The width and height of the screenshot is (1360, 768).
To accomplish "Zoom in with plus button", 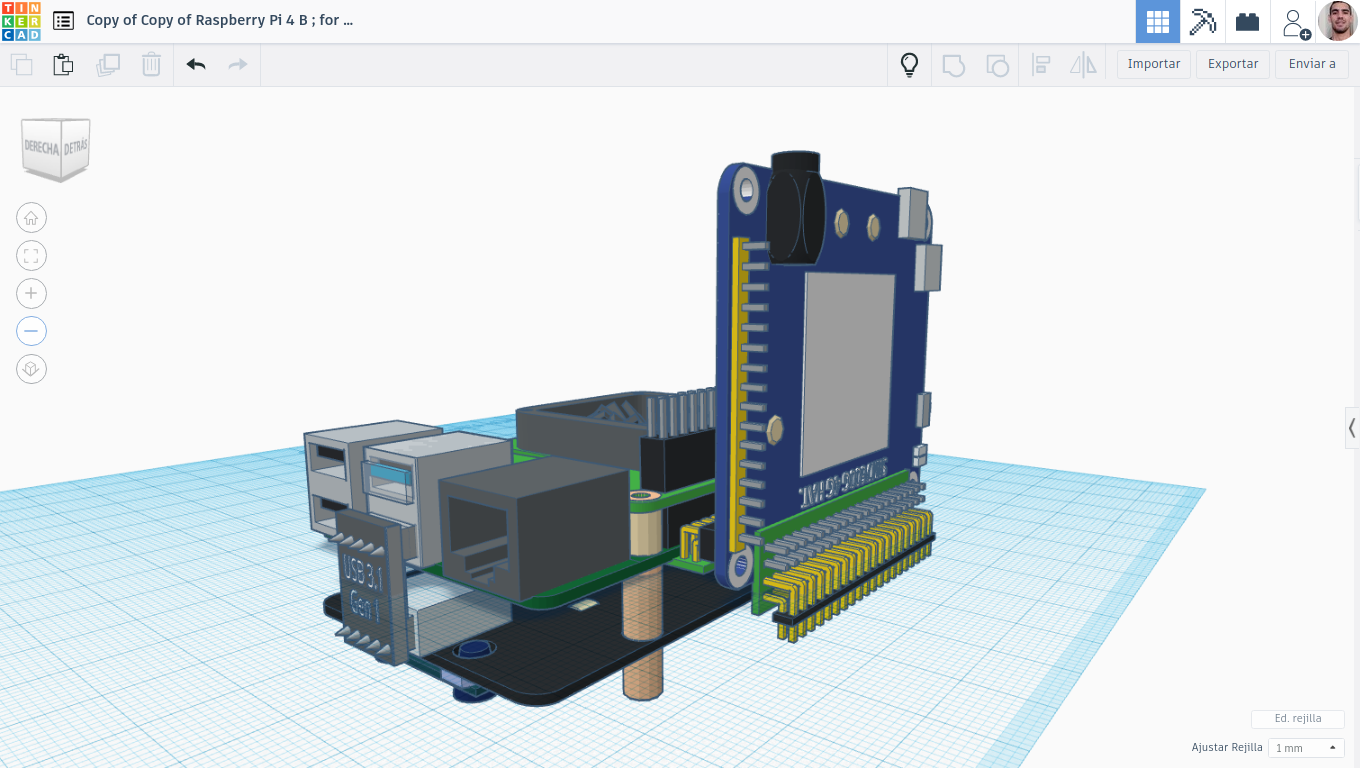I will click(x=31, y=293).
